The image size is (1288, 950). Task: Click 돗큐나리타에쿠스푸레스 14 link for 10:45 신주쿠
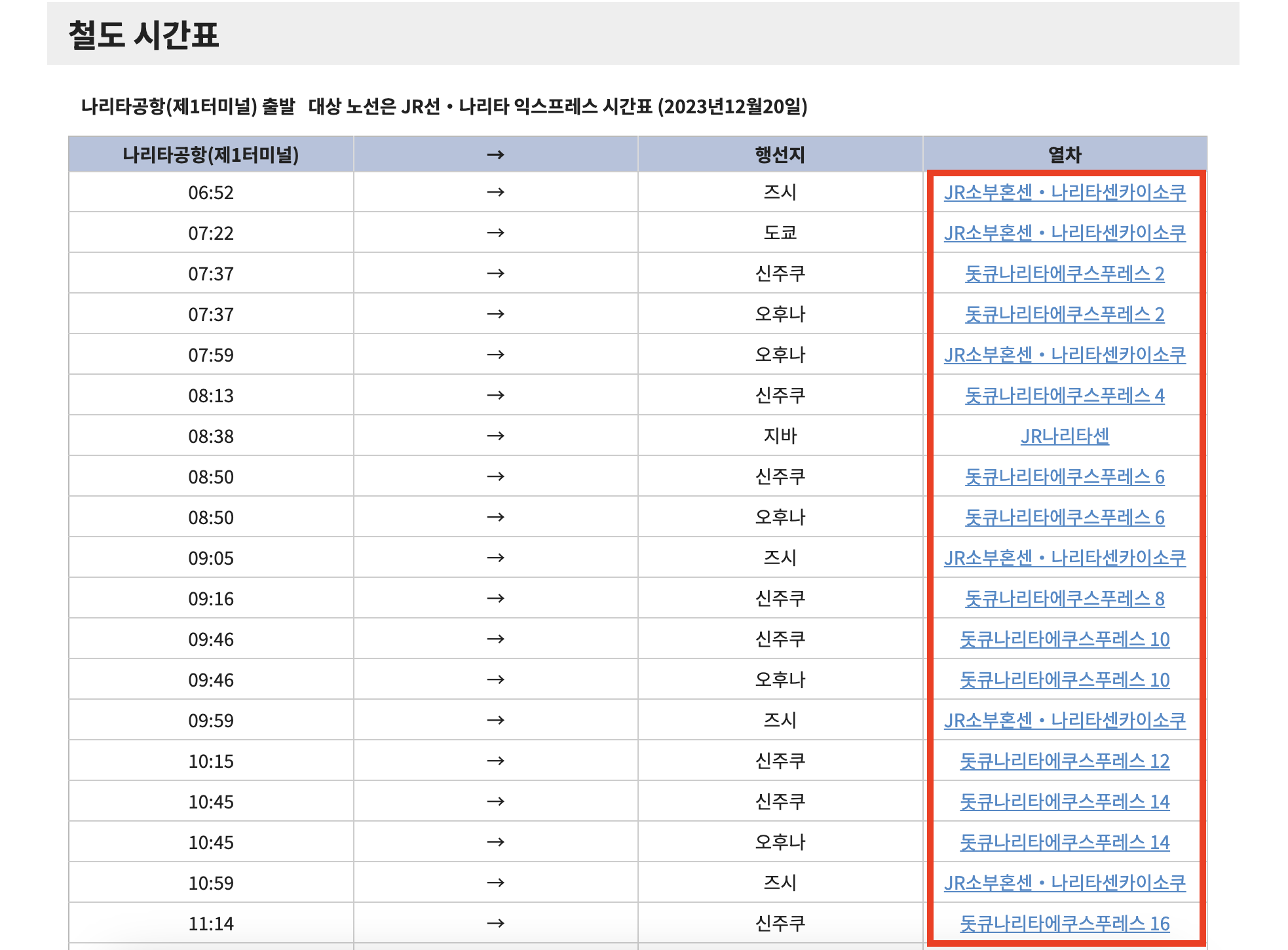pyautogui.click(x=1065, y=802)
